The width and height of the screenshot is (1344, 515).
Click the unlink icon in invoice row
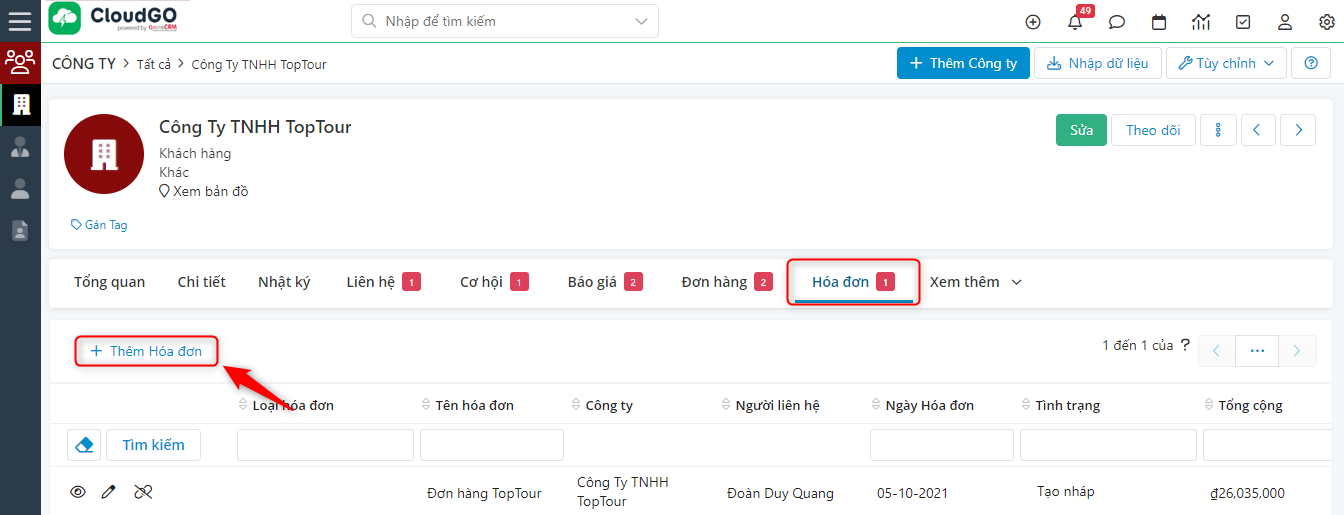143,492
